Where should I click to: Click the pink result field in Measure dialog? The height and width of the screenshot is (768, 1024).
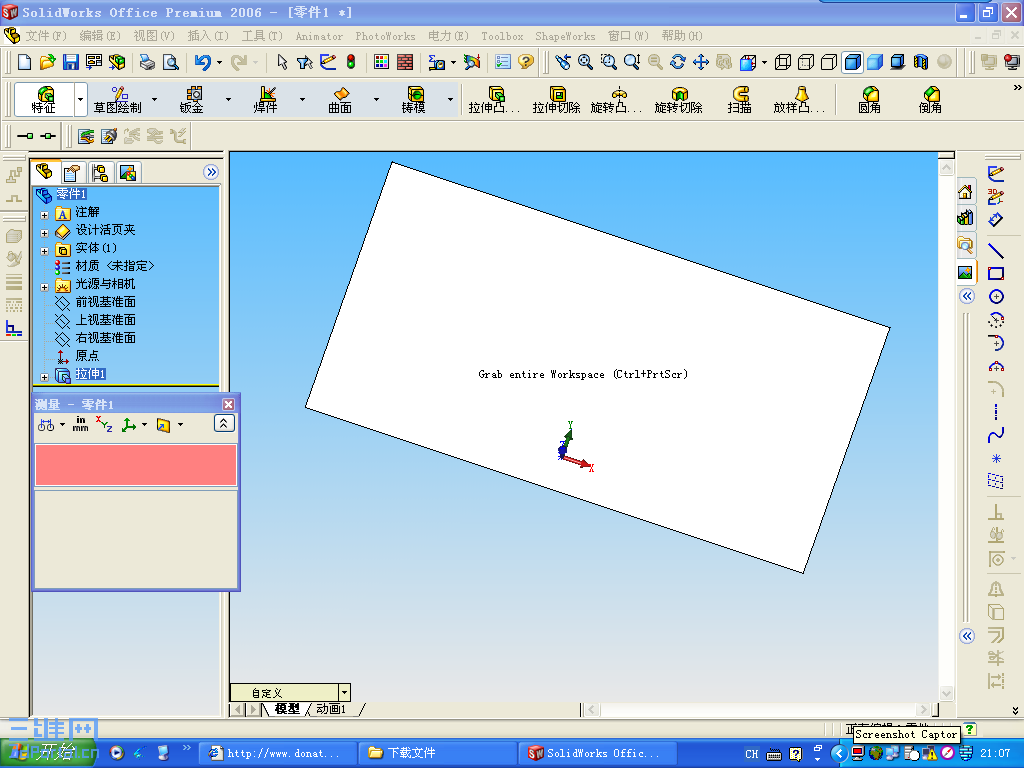click(135, 465)
